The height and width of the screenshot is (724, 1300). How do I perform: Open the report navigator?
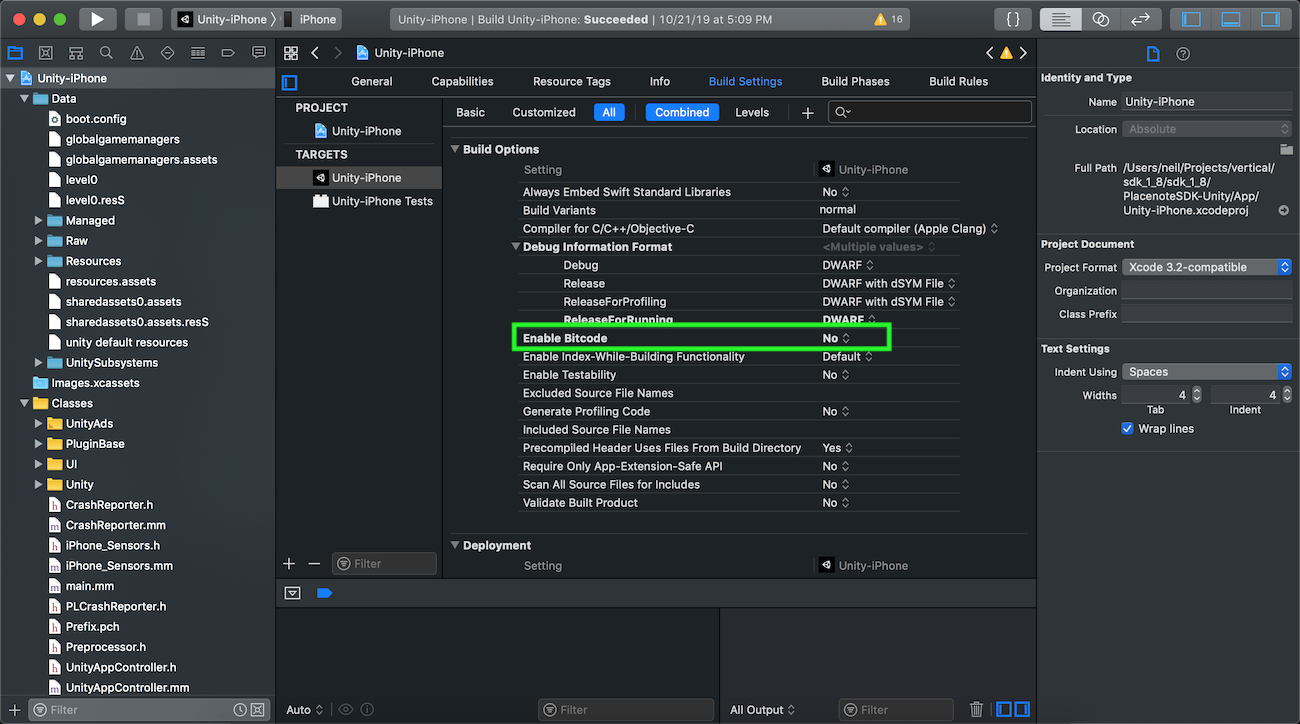[259, 53]
